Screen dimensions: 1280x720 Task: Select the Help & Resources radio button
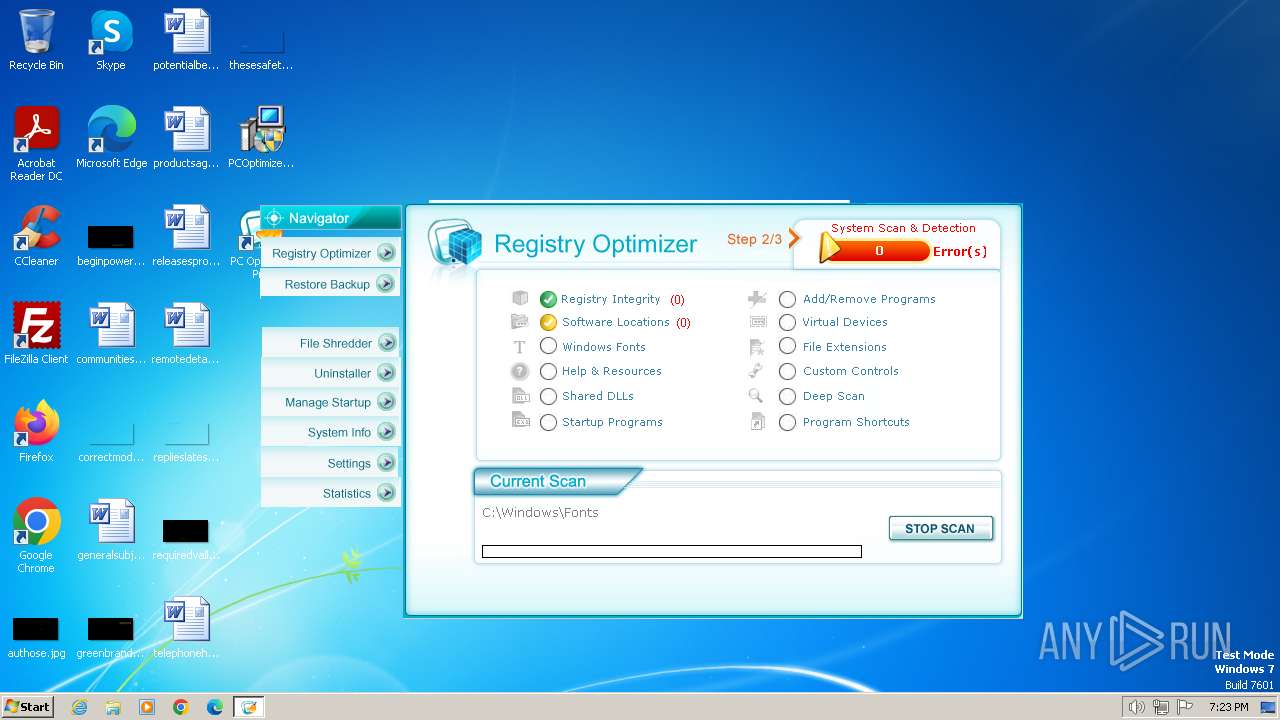(x=548, y=371)
